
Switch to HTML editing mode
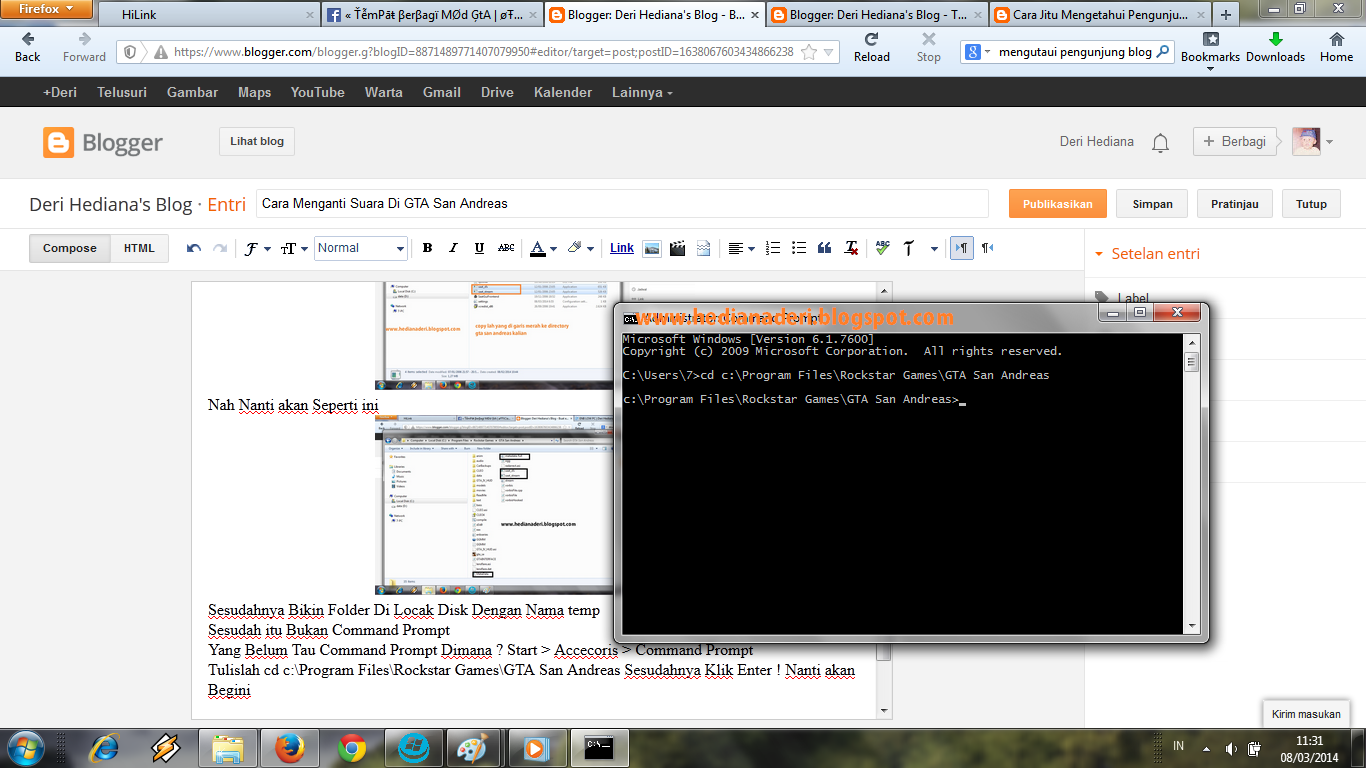[139, 248]
